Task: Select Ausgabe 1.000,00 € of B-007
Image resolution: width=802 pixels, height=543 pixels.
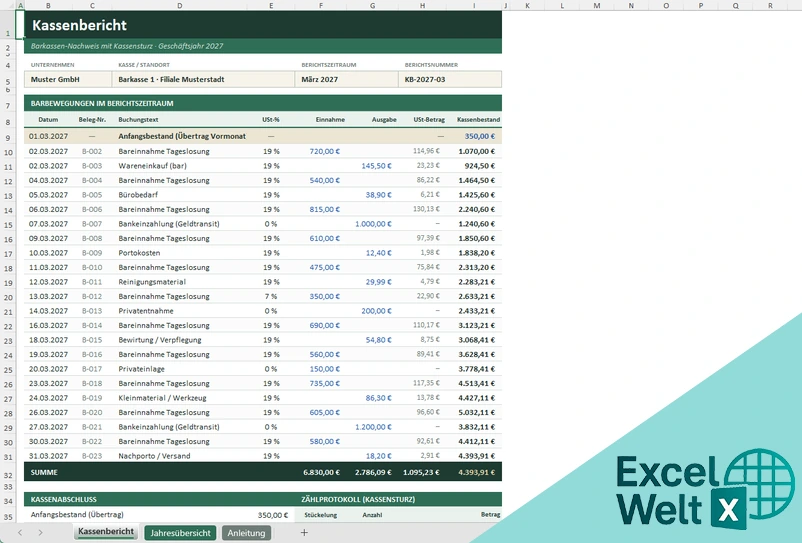Action: tap(373, 224)
